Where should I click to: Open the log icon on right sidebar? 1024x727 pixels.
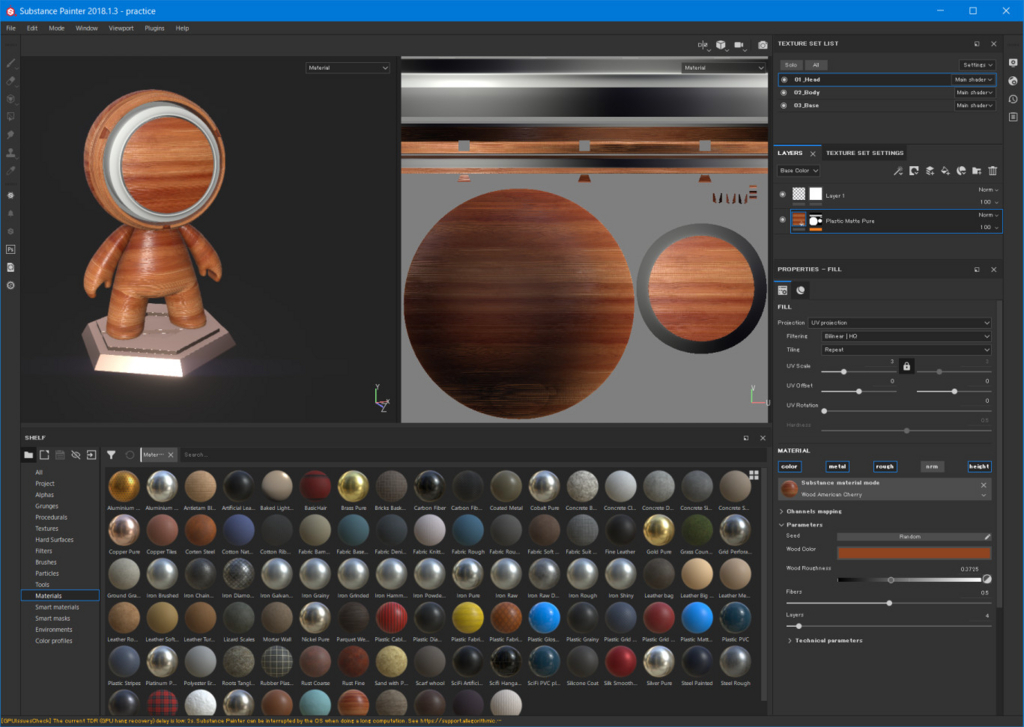[1013, 117]
